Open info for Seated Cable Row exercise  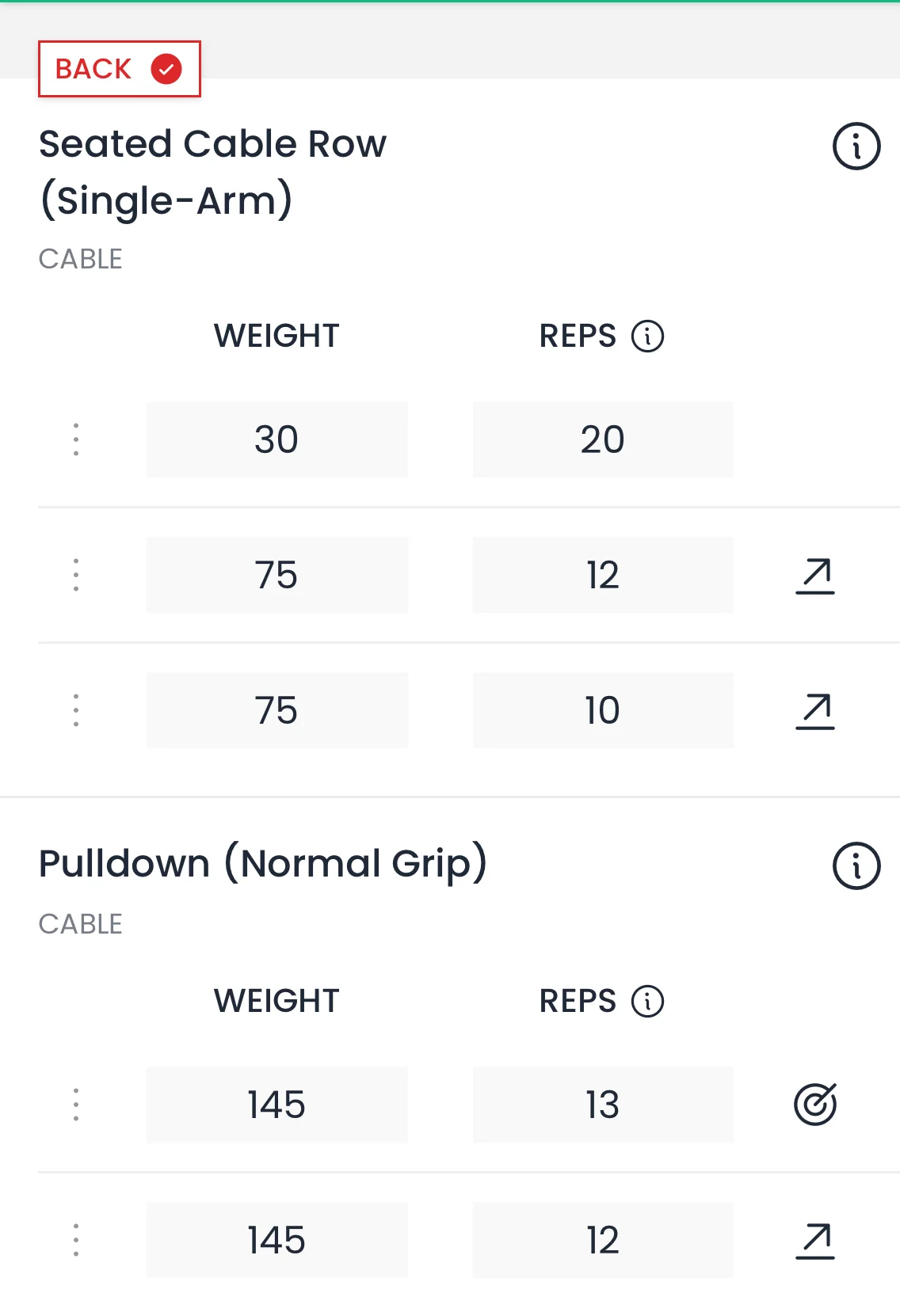click(x=856, y=146)
